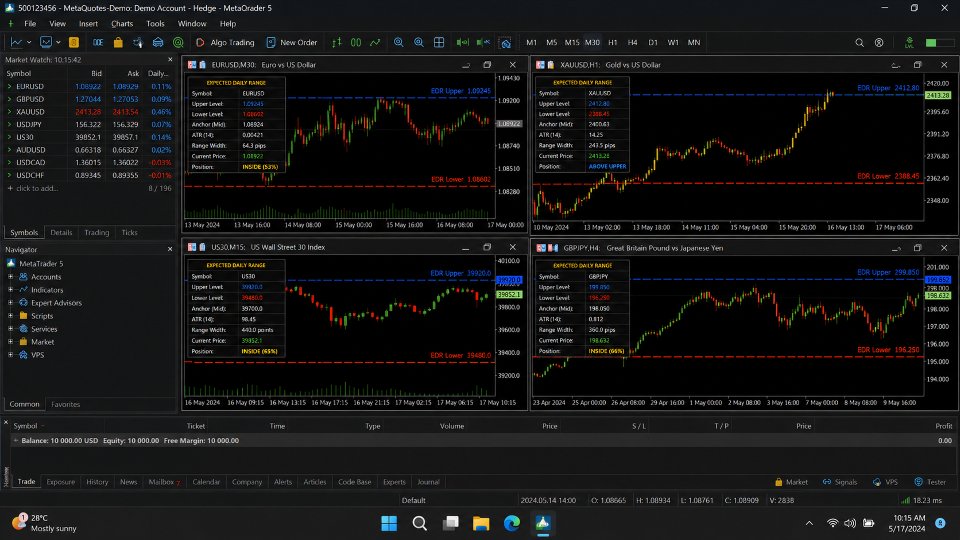
Task: Expand the VPS node in Navigator
Action: click(10, 354)
